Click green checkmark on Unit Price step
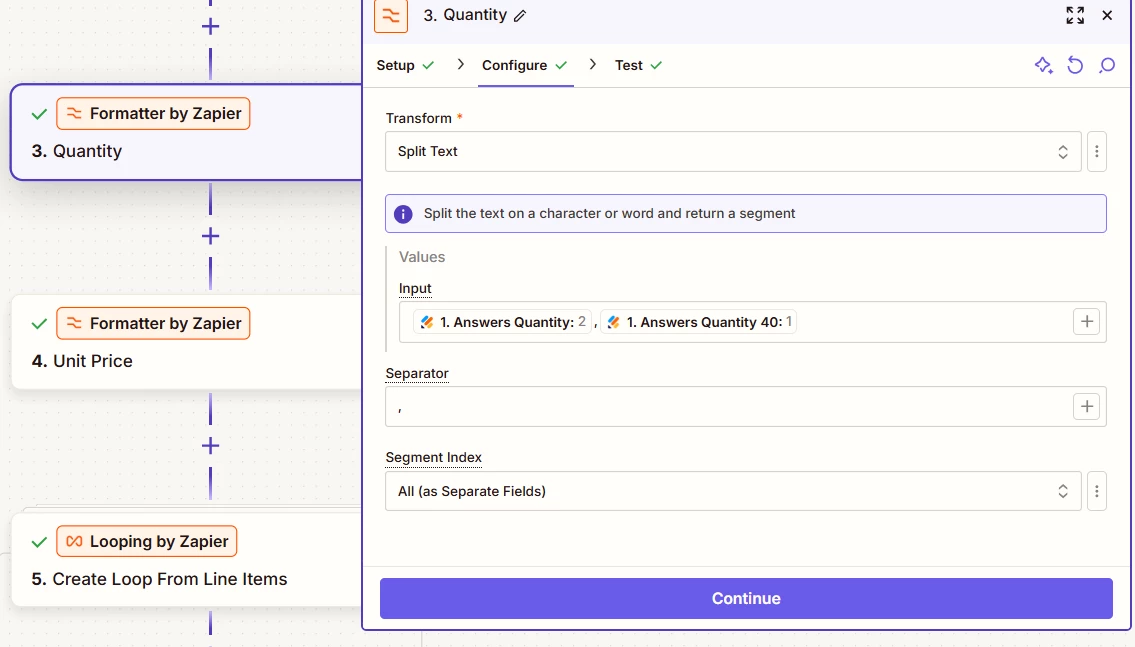This screenshot has height=647, width=1135. click(39, 324)
